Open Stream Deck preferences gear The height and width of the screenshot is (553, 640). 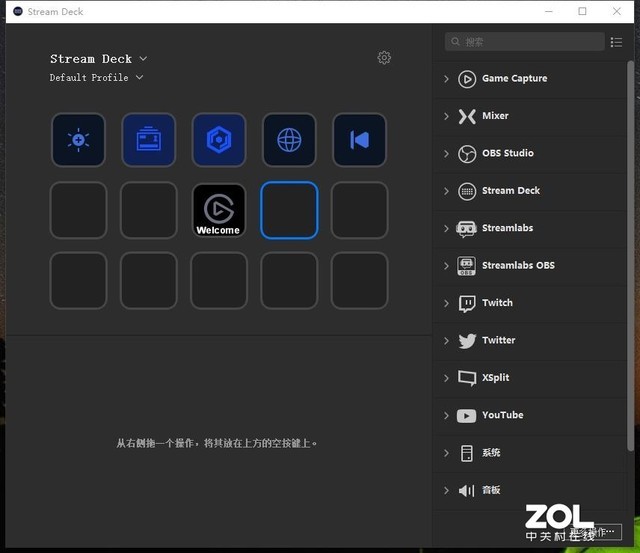(384, 58)
